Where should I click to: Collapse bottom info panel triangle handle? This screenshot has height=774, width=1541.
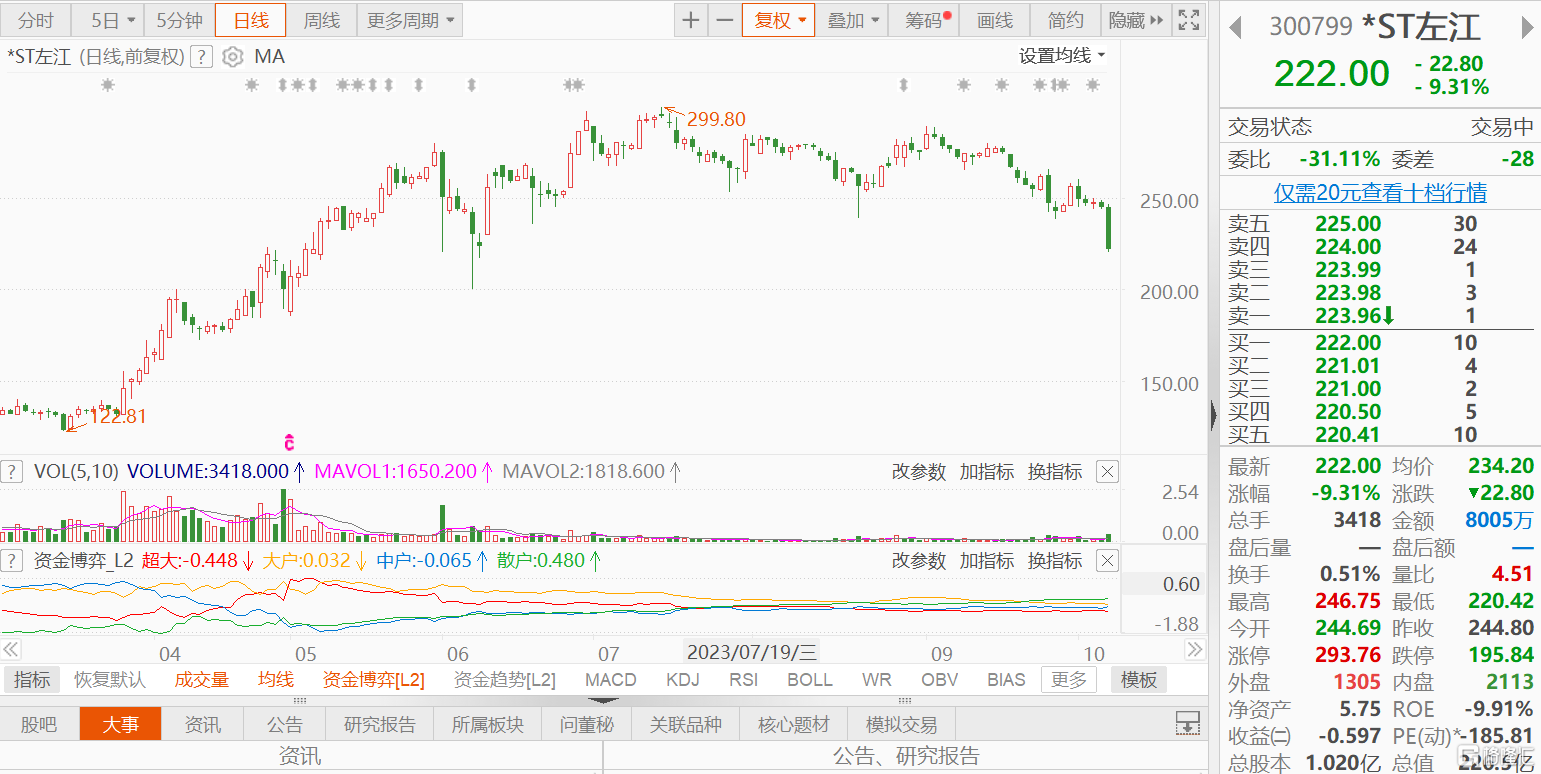point(603,701)
